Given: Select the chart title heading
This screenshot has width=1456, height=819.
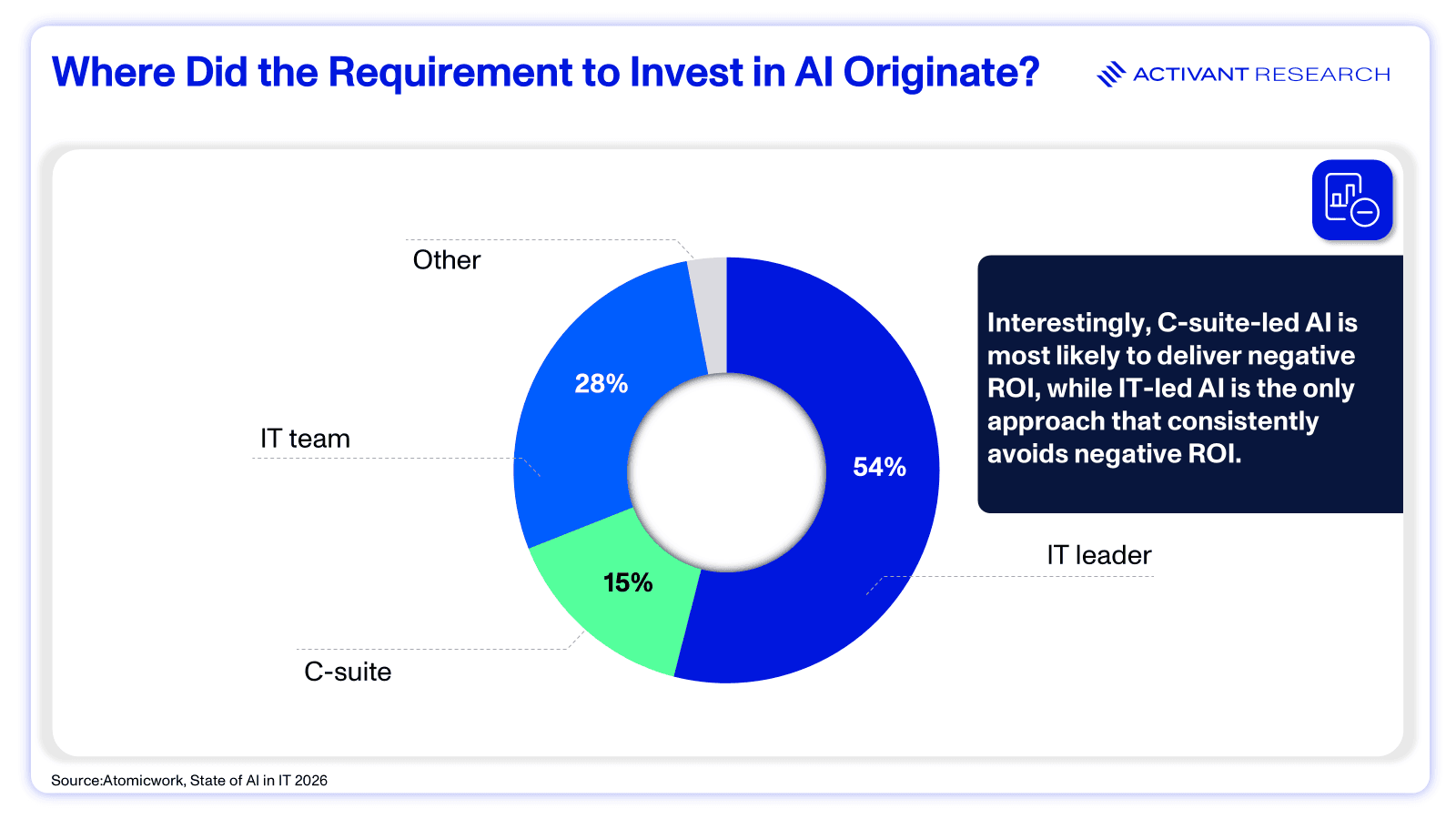Looking at the screenshot, I should [545, 73].
